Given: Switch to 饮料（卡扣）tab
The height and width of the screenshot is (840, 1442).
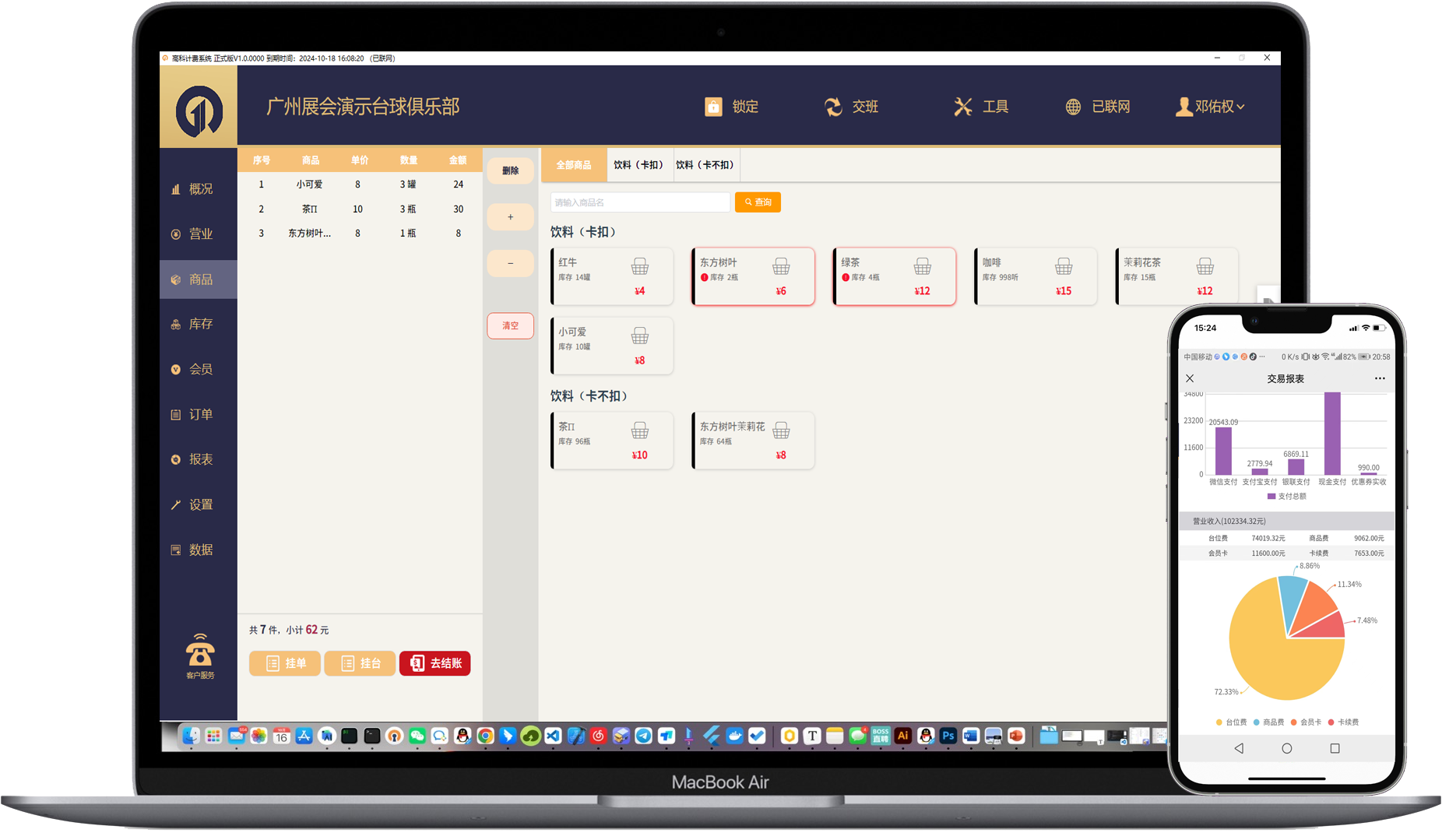Looking at the screenshot, I should coord(638,165).
